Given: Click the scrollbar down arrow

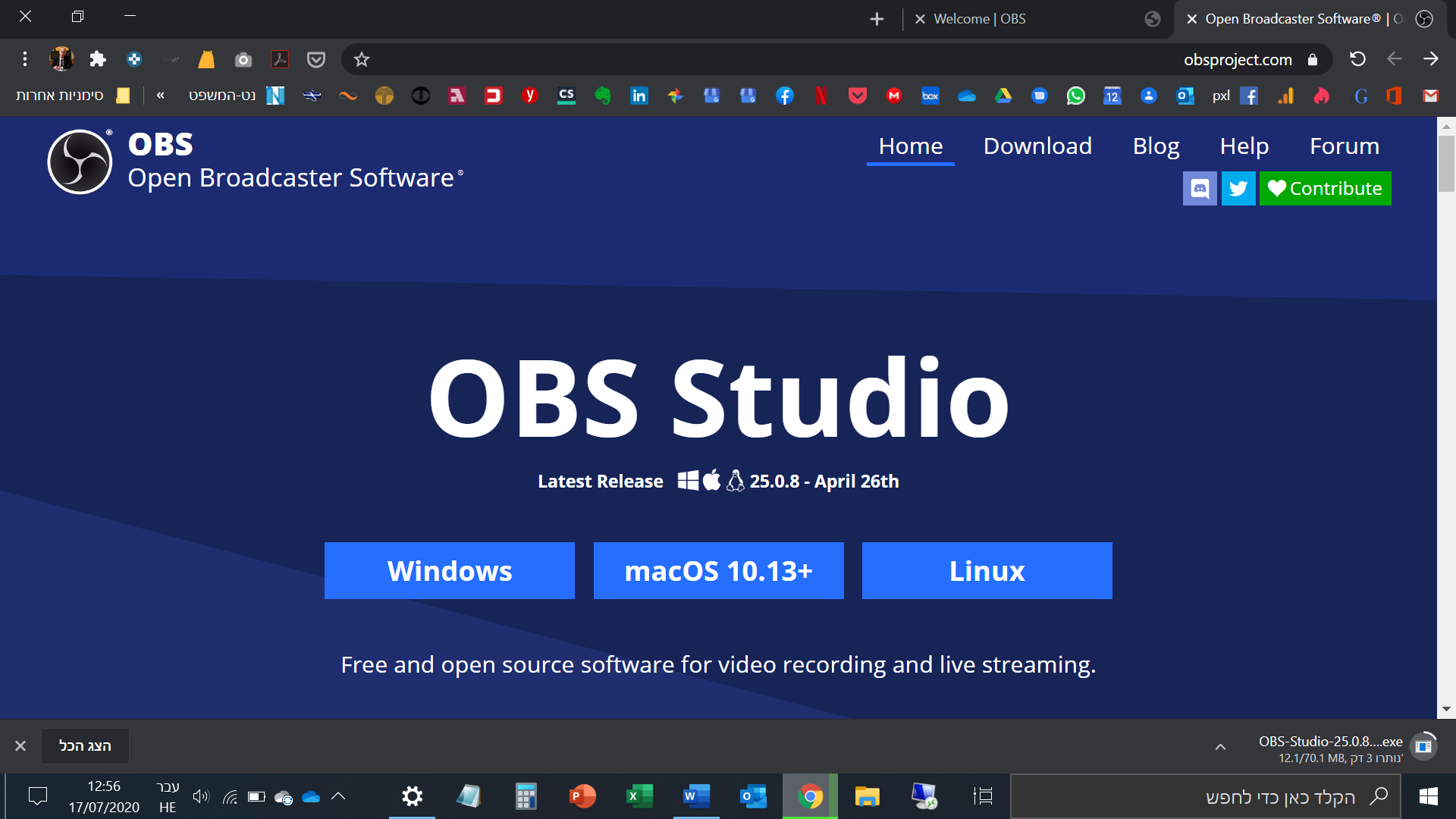Looking at the screenshot, I should click(1446, 709).
